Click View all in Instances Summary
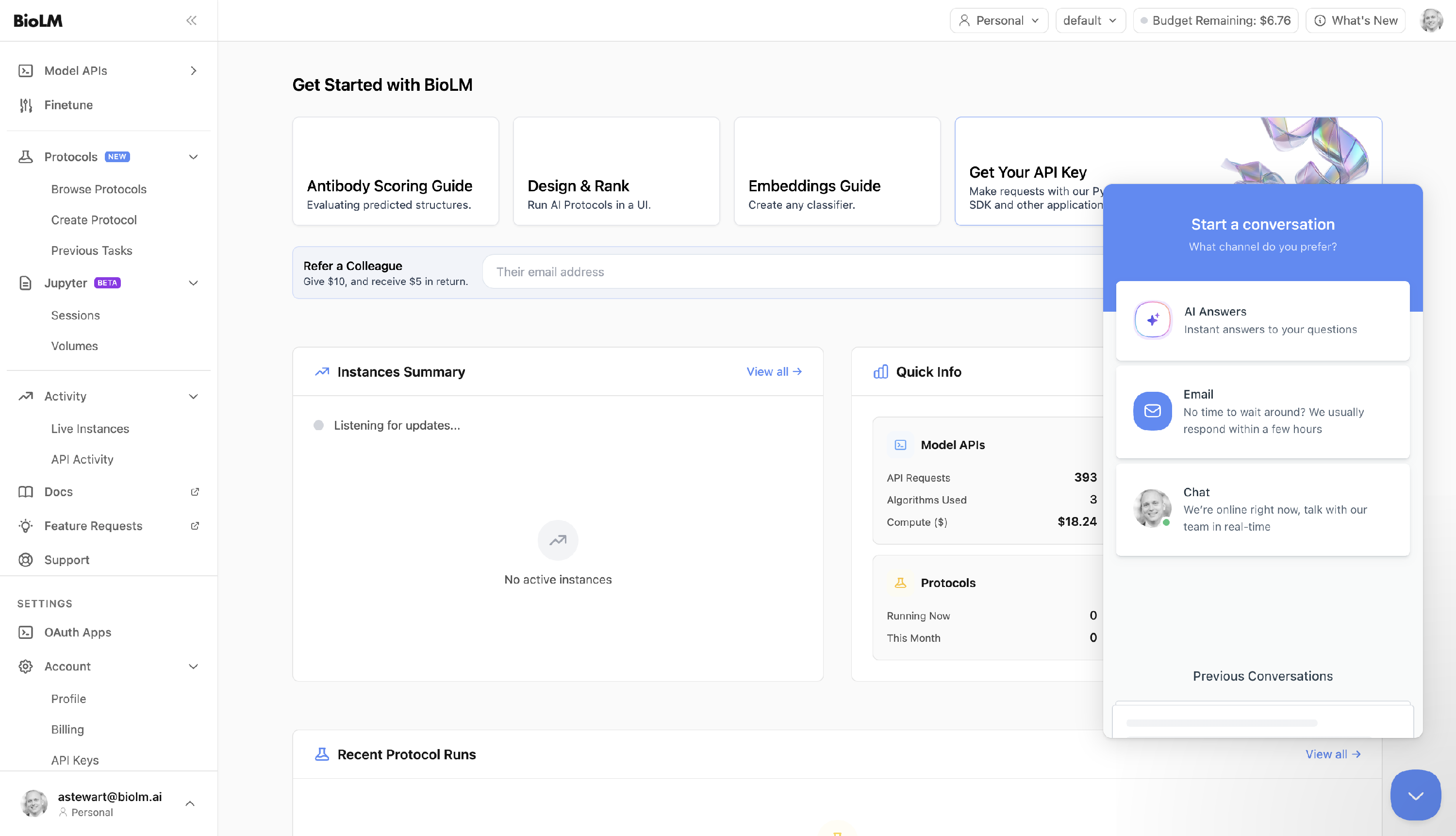Viewport: 1456px width, 836px height. click(774, 371)
